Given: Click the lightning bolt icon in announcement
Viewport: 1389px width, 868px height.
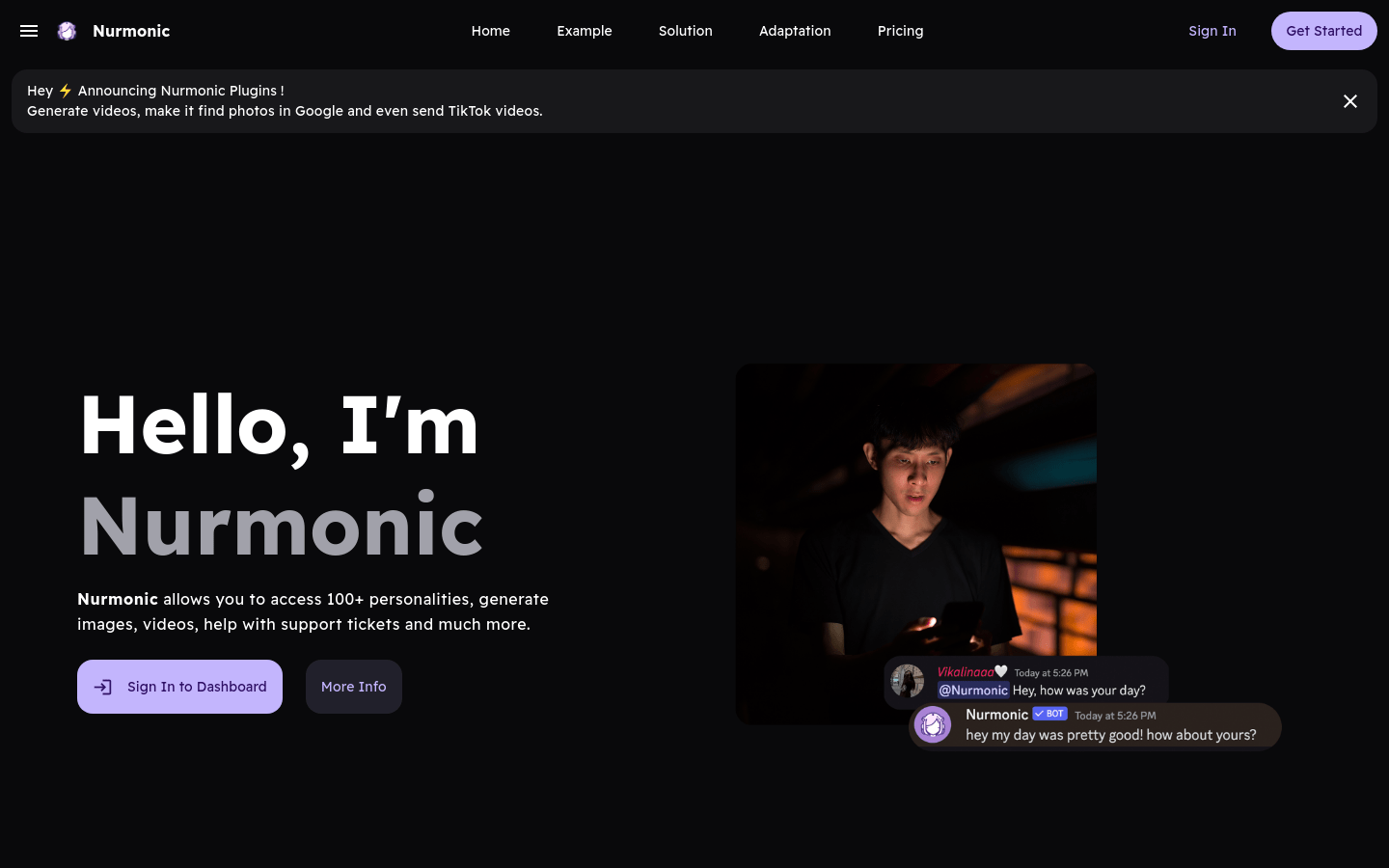Looking at the screenshot, I should 66,91.
